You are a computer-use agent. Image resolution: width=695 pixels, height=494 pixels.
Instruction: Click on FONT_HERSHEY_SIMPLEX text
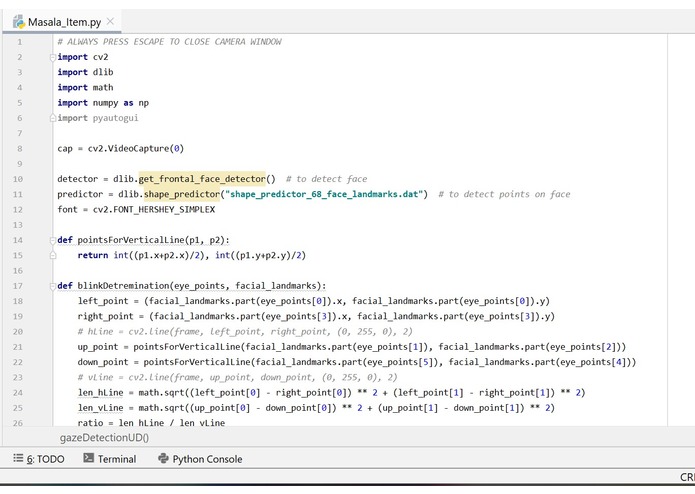(x=164, y=210)
